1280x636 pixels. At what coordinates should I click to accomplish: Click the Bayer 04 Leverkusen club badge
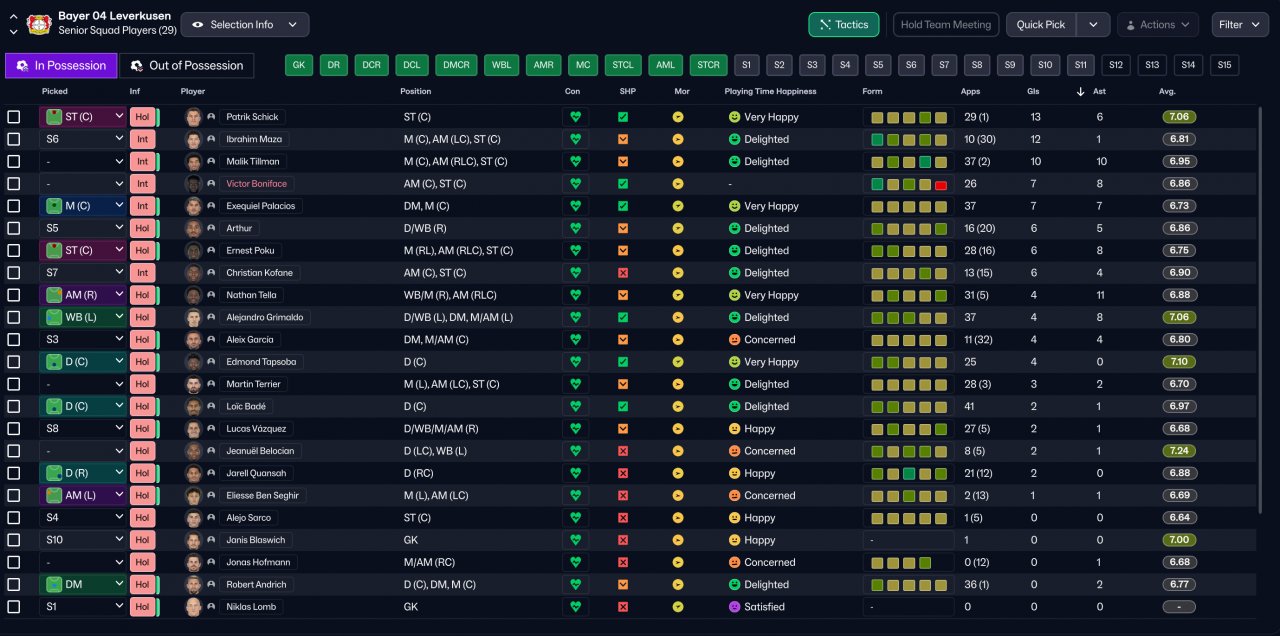[39, 24]
